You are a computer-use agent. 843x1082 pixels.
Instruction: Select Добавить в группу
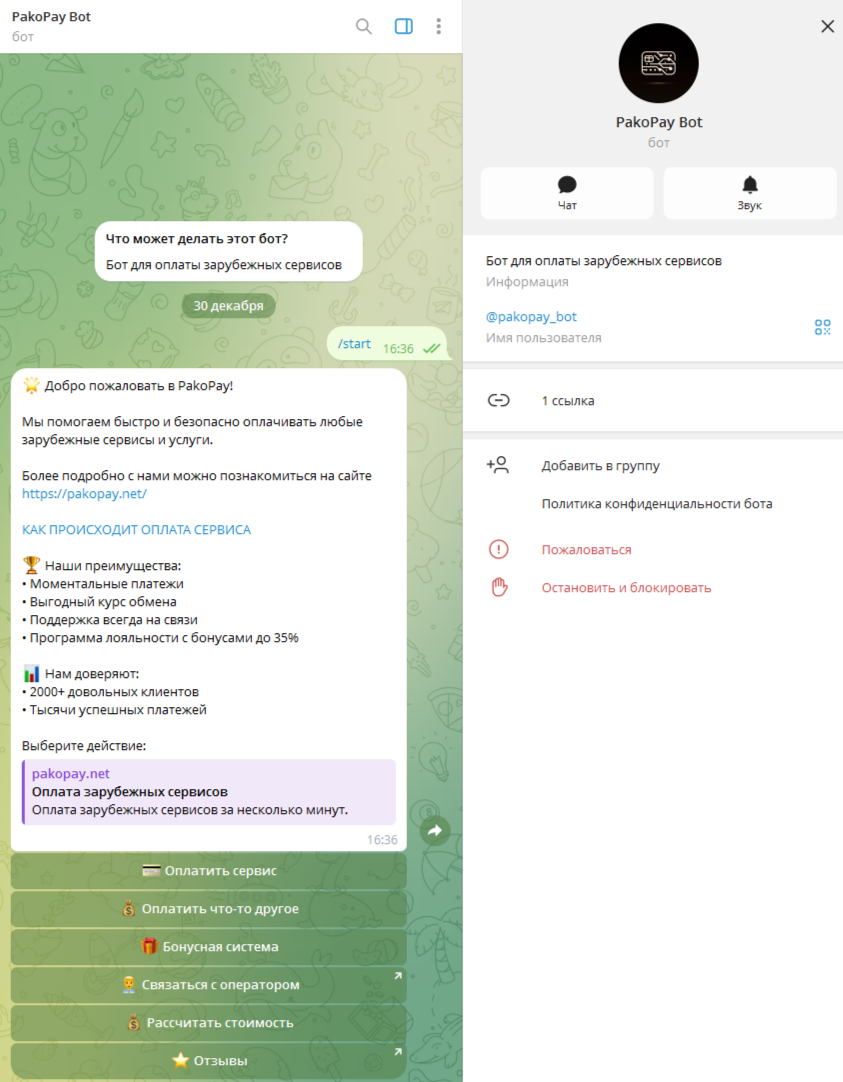[x=600, y=466]
